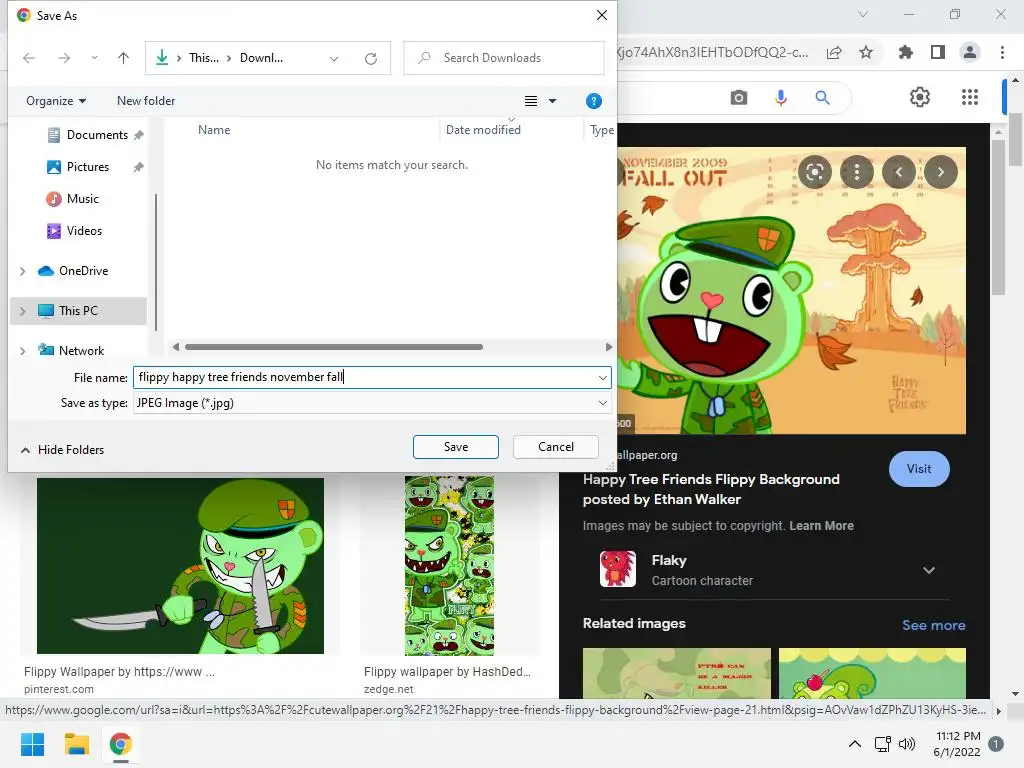The image size is (1024, 768).
Task: Open Chrome's three-dot menu
Action: (1002, 52)
